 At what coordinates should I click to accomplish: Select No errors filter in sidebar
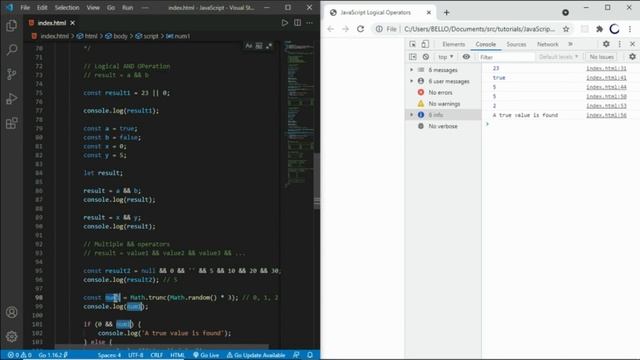point(444,93)
